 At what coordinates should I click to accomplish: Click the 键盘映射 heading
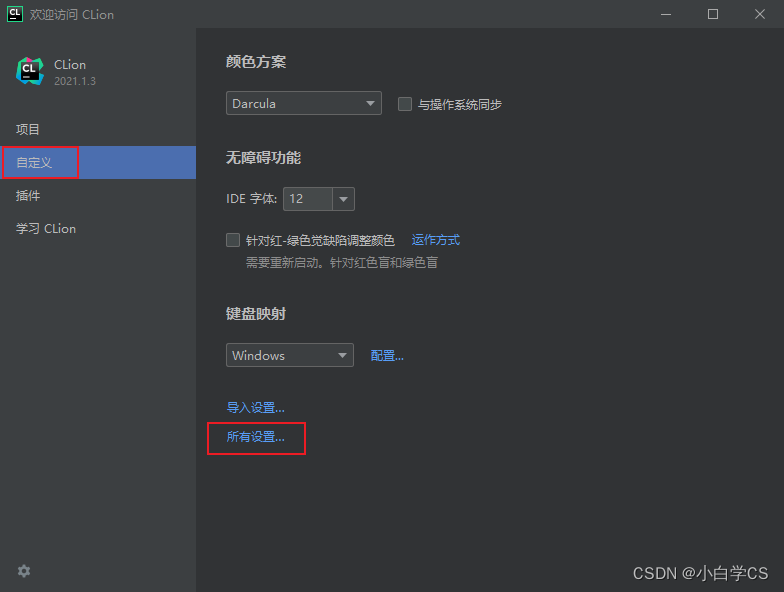pyautogui.click(x=256, y=314)
